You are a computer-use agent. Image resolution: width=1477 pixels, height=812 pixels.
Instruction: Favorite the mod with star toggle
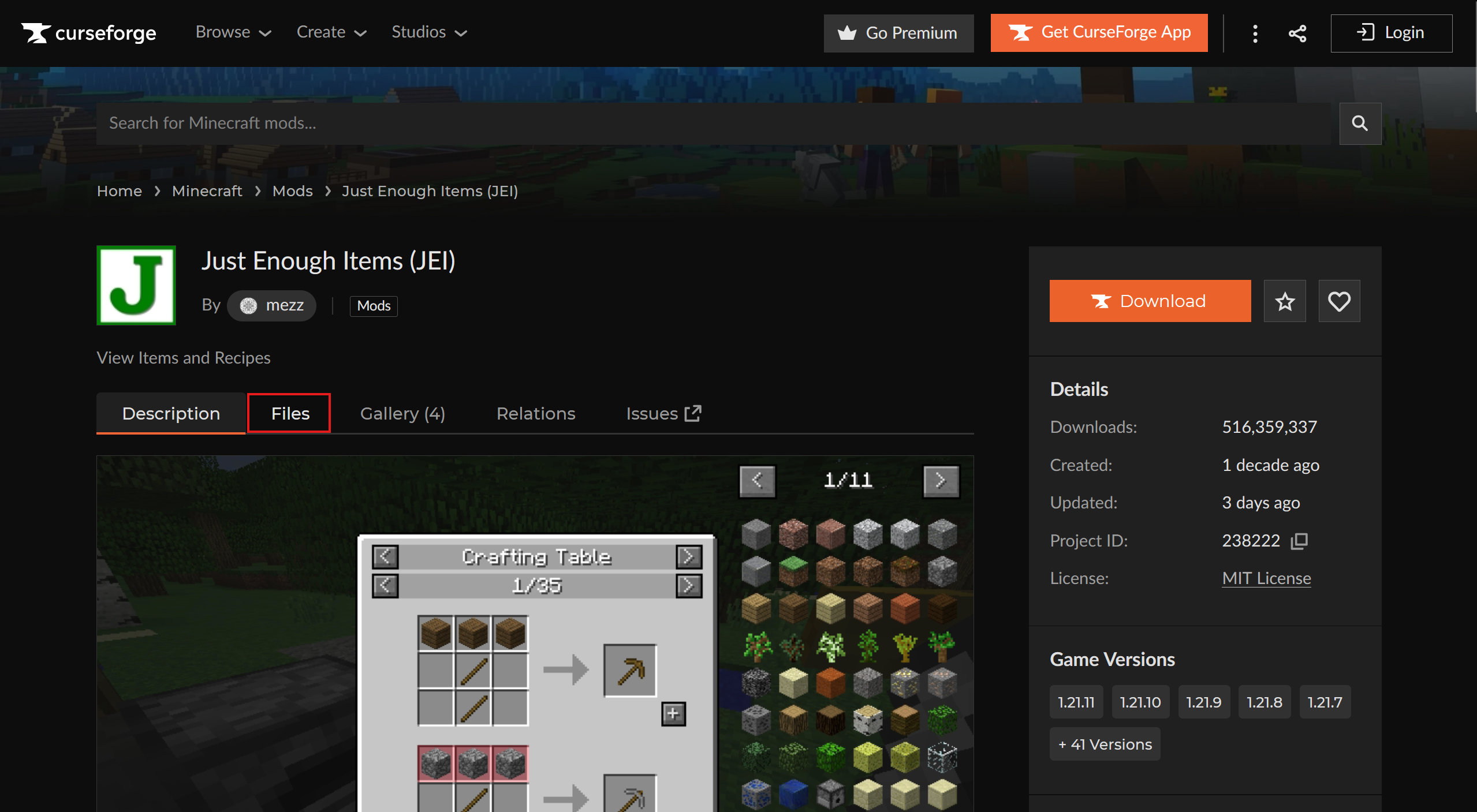pyautogui.click(x=1285, y=301)
